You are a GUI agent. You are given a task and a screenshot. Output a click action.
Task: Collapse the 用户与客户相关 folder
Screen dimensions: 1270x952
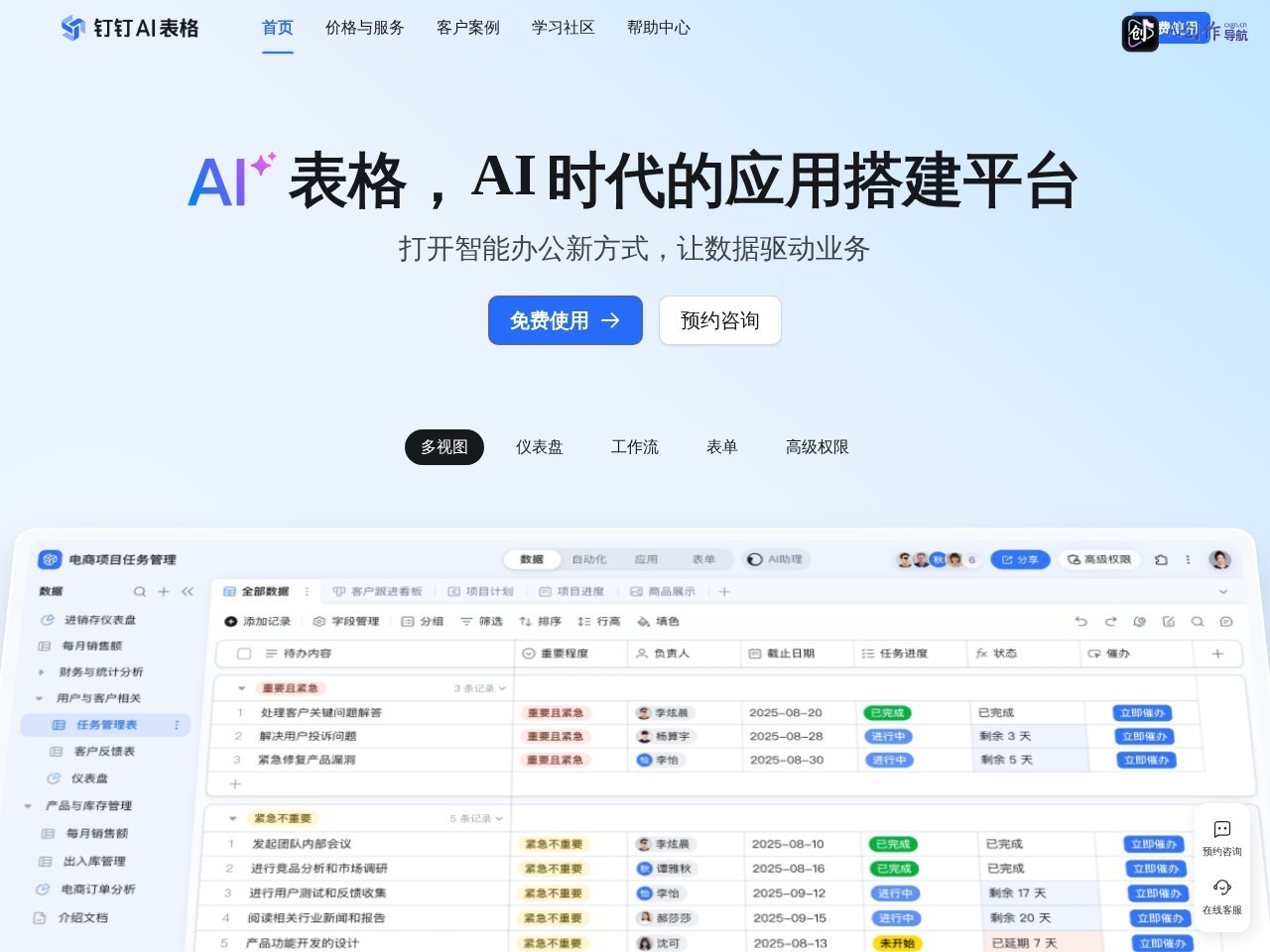(39, 698)
